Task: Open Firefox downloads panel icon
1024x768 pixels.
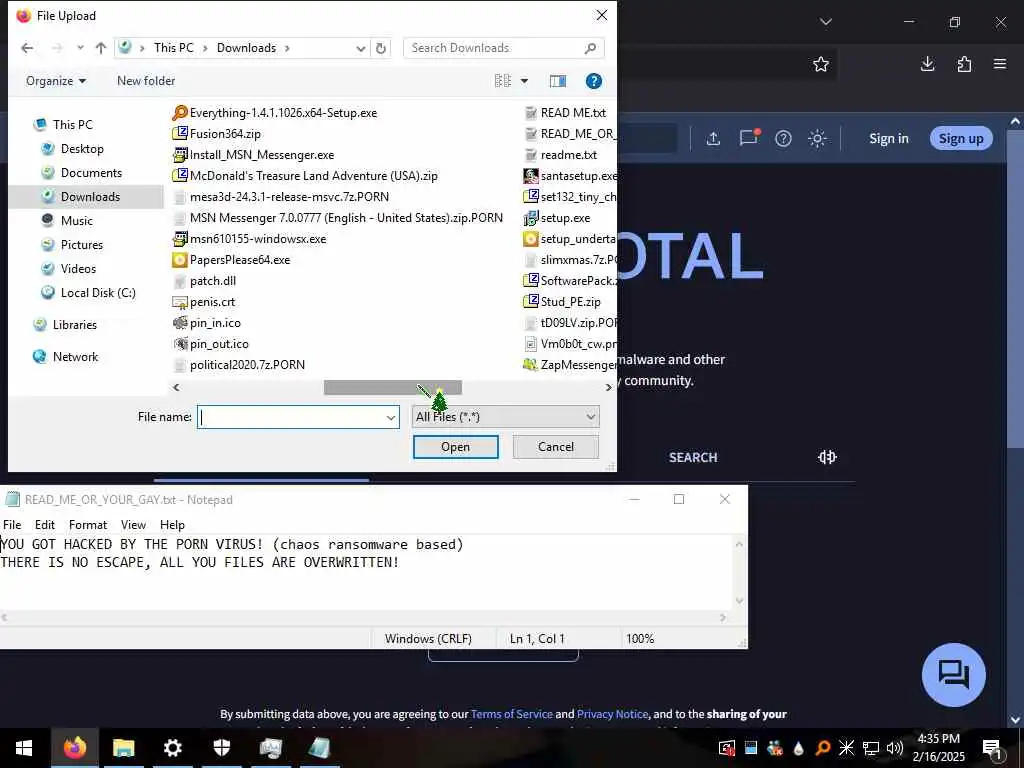Action: [x=927, y=64]
